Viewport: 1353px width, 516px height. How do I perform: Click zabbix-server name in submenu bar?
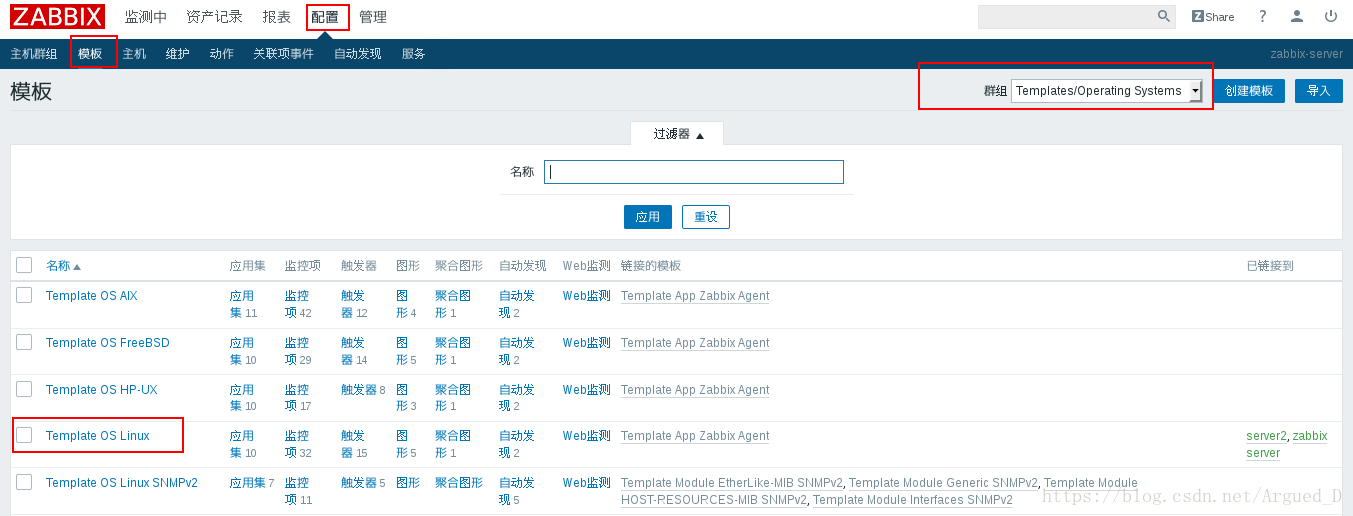[x=1306, y=54]
